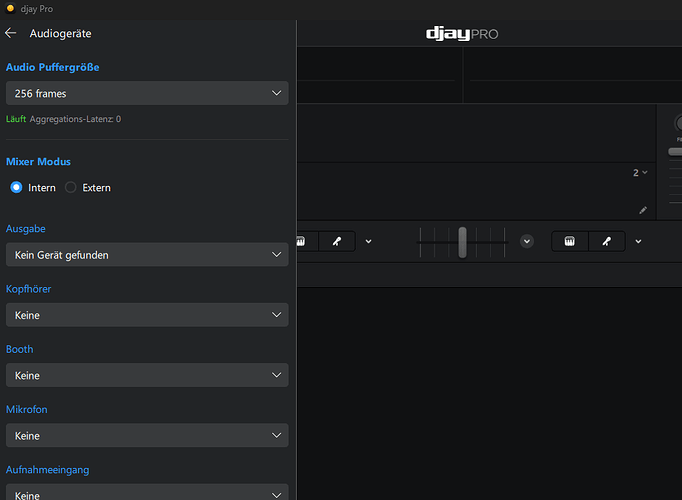Click the right deck sampler pad icon
Screen dimensions: 682x500
pyautogui.click(x=570, y=241)
